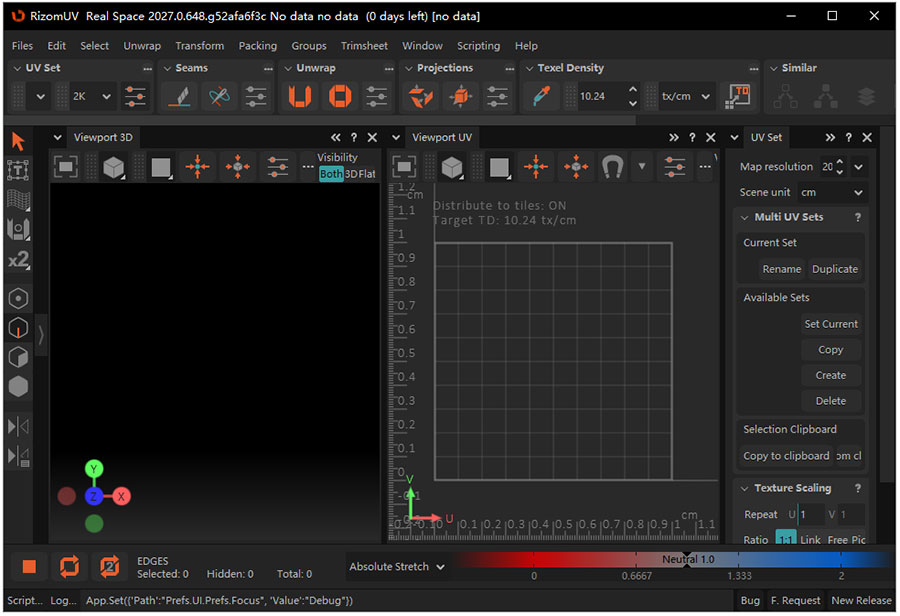The width and height of the screenshot is (900, 616).
Task: Switch to the Viewport UV tab
Action: click(442, 138)
